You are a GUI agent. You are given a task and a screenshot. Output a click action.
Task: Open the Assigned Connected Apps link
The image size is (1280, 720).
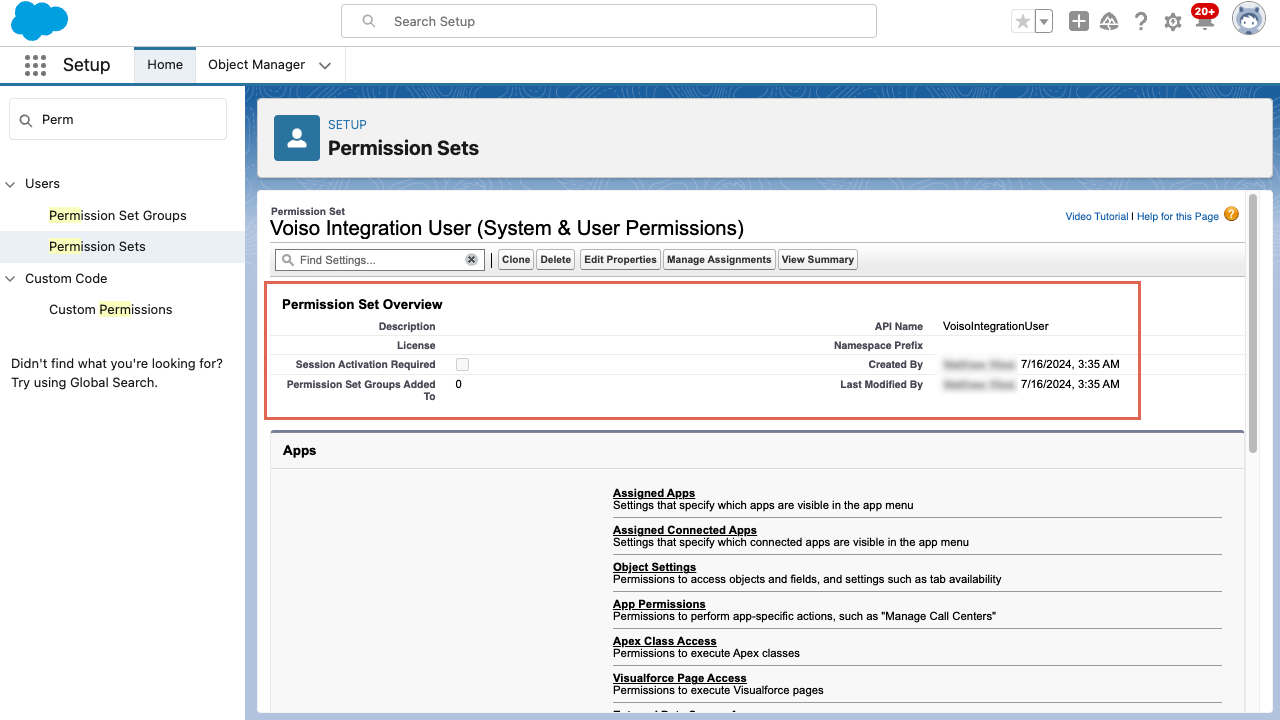pyautogui.click(x=685, y=531)
